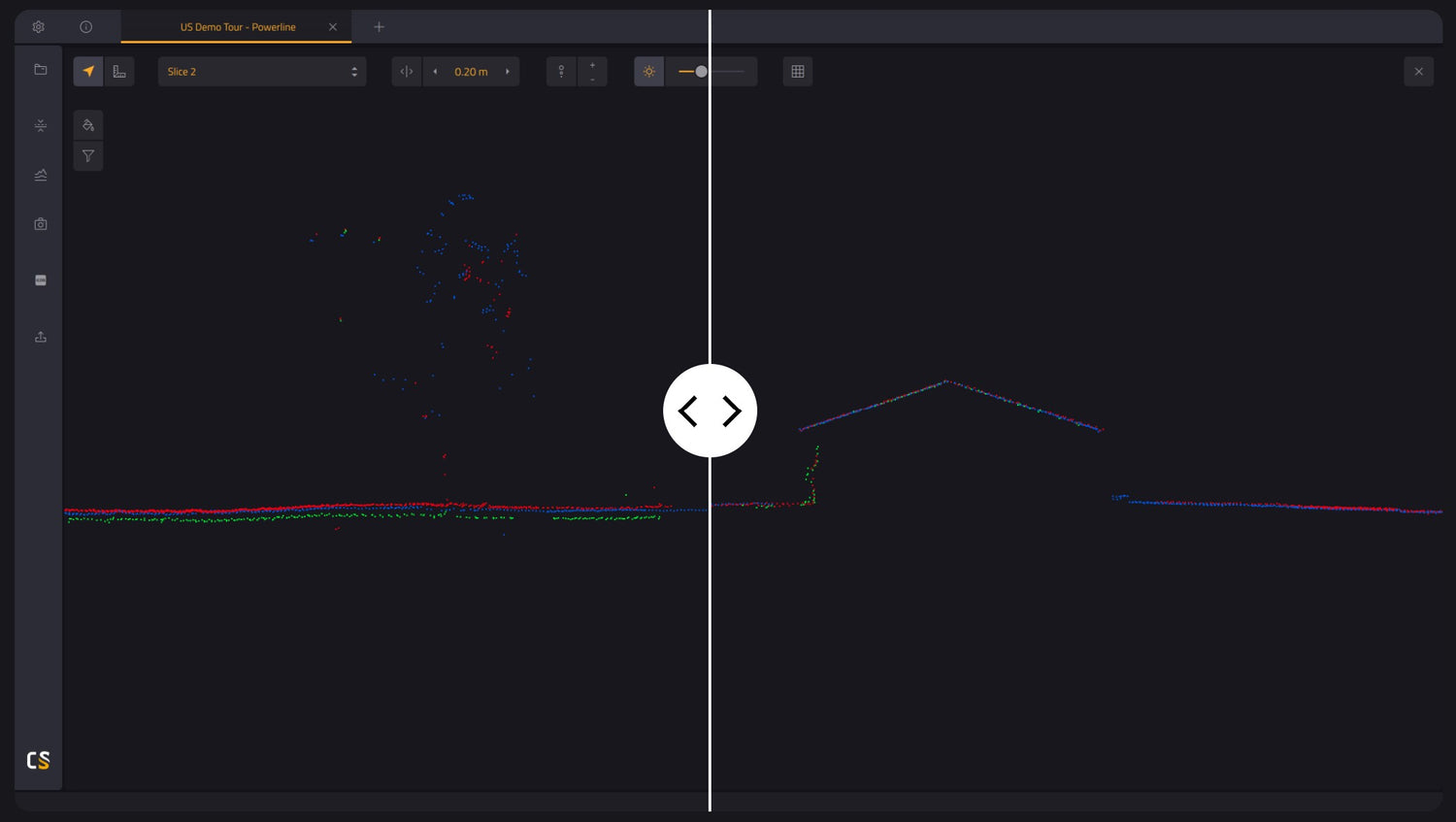
Task: Select the paint bucket coloring tool
Action: 88,125
